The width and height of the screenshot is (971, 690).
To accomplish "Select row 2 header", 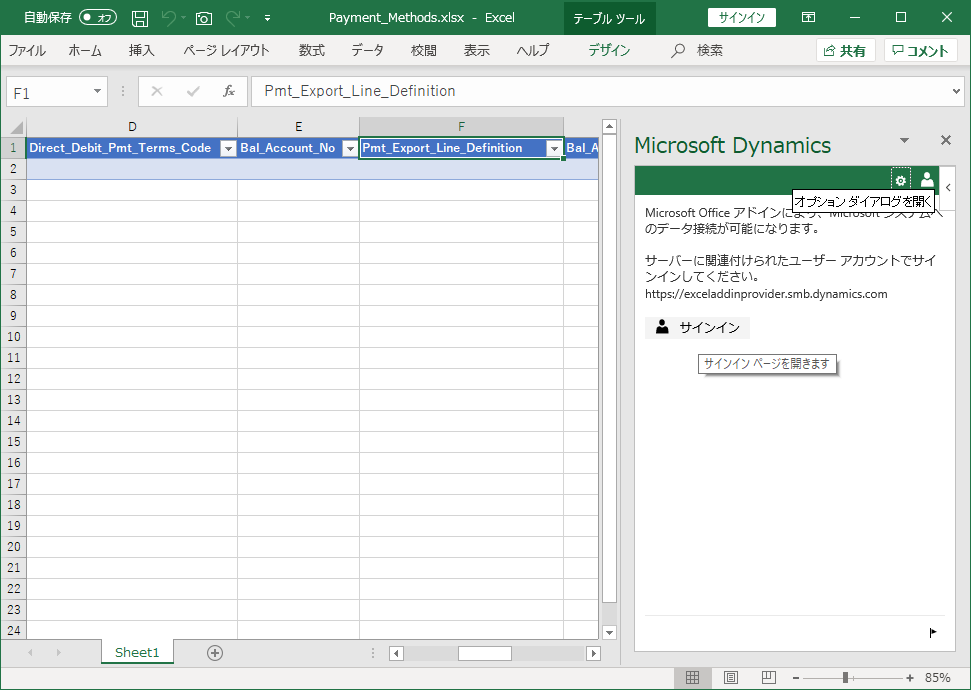I will tap(14, 169).
